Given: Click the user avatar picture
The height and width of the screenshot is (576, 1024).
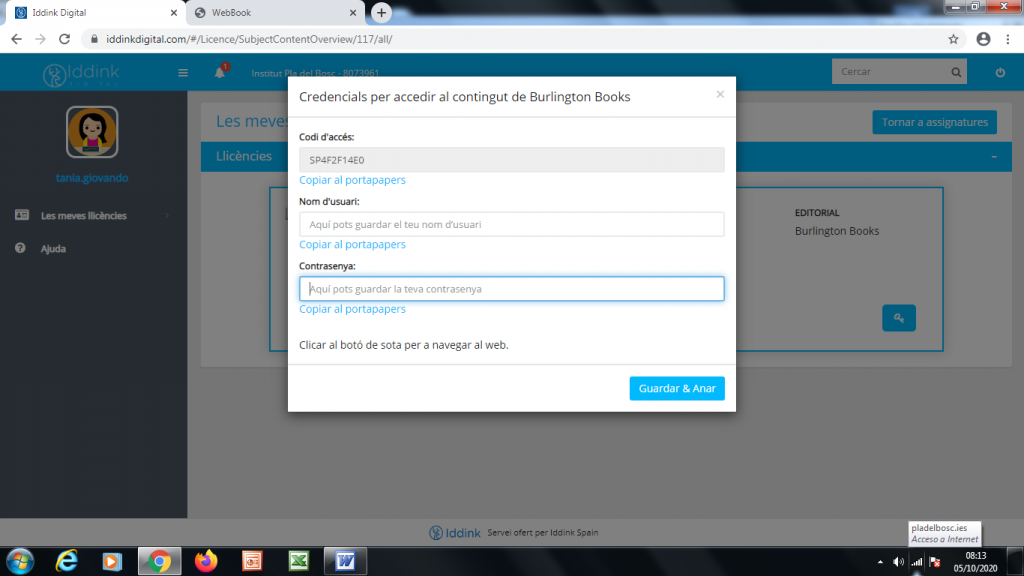Looking at the screenshot, I should pyautogui.click(x=93, y=133).
